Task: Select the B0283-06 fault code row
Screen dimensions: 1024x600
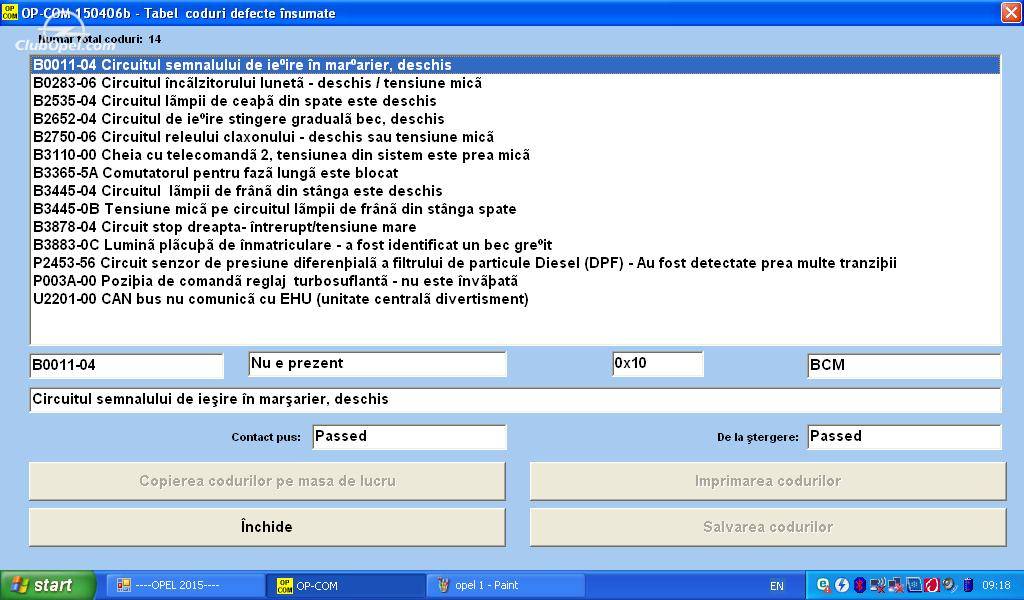Action: (515, 83)
